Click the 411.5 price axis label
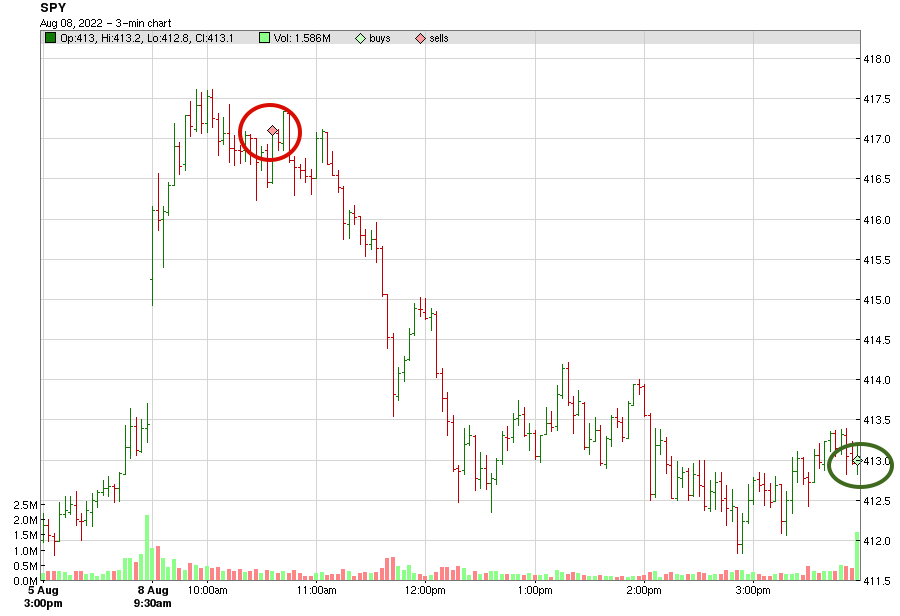 877,581
